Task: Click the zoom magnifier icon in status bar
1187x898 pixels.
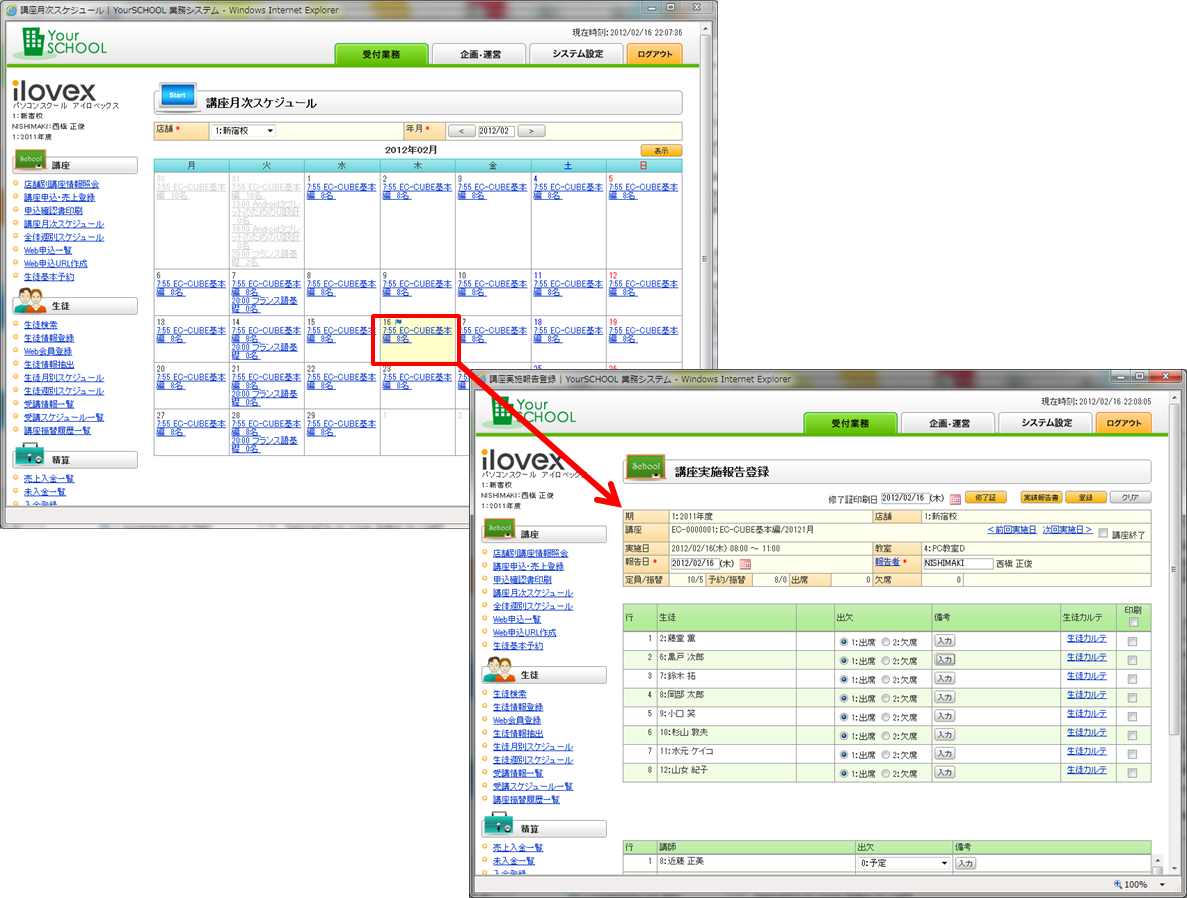Action: pyautogui.click(x=1116, y=884)
